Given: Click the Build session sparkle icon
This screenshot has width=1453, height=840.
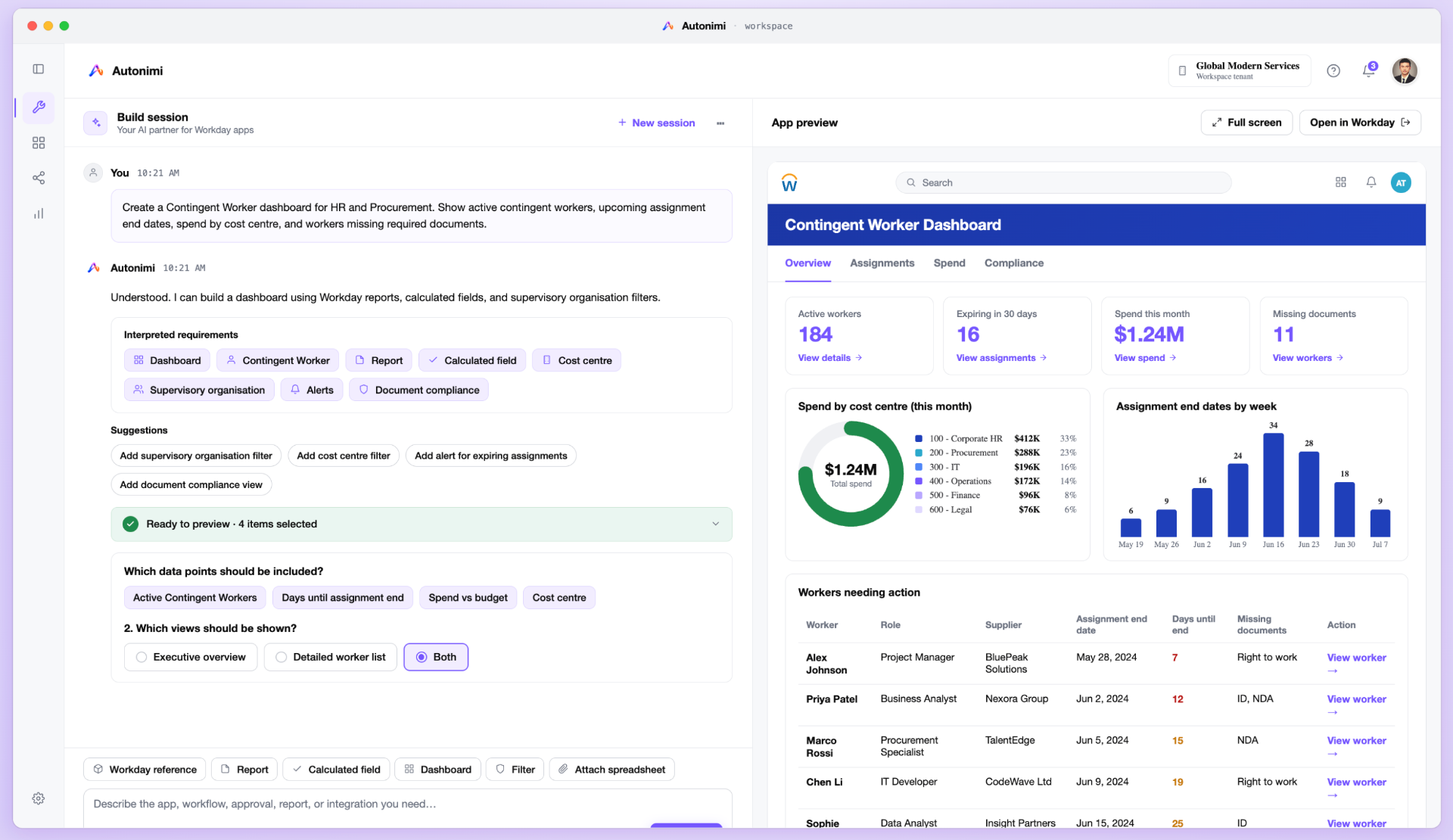Looking at the screenshot, I should (95, 123).
